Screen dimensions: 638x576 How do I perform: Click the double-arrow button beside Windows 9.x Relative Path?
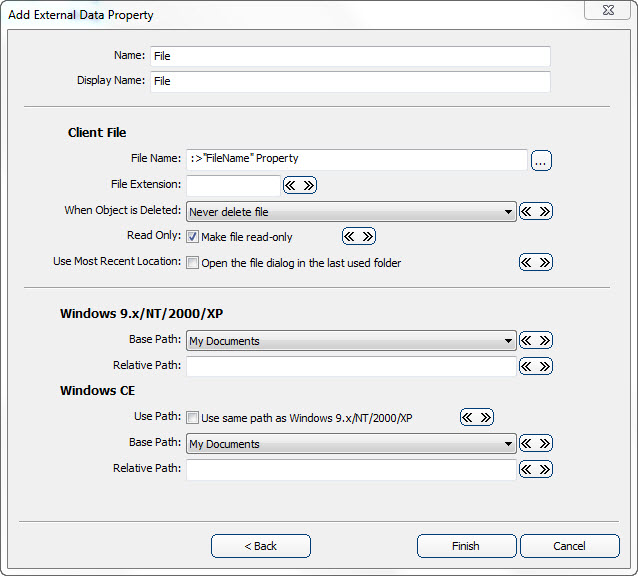pyautogui.click(x=536, y=366)
